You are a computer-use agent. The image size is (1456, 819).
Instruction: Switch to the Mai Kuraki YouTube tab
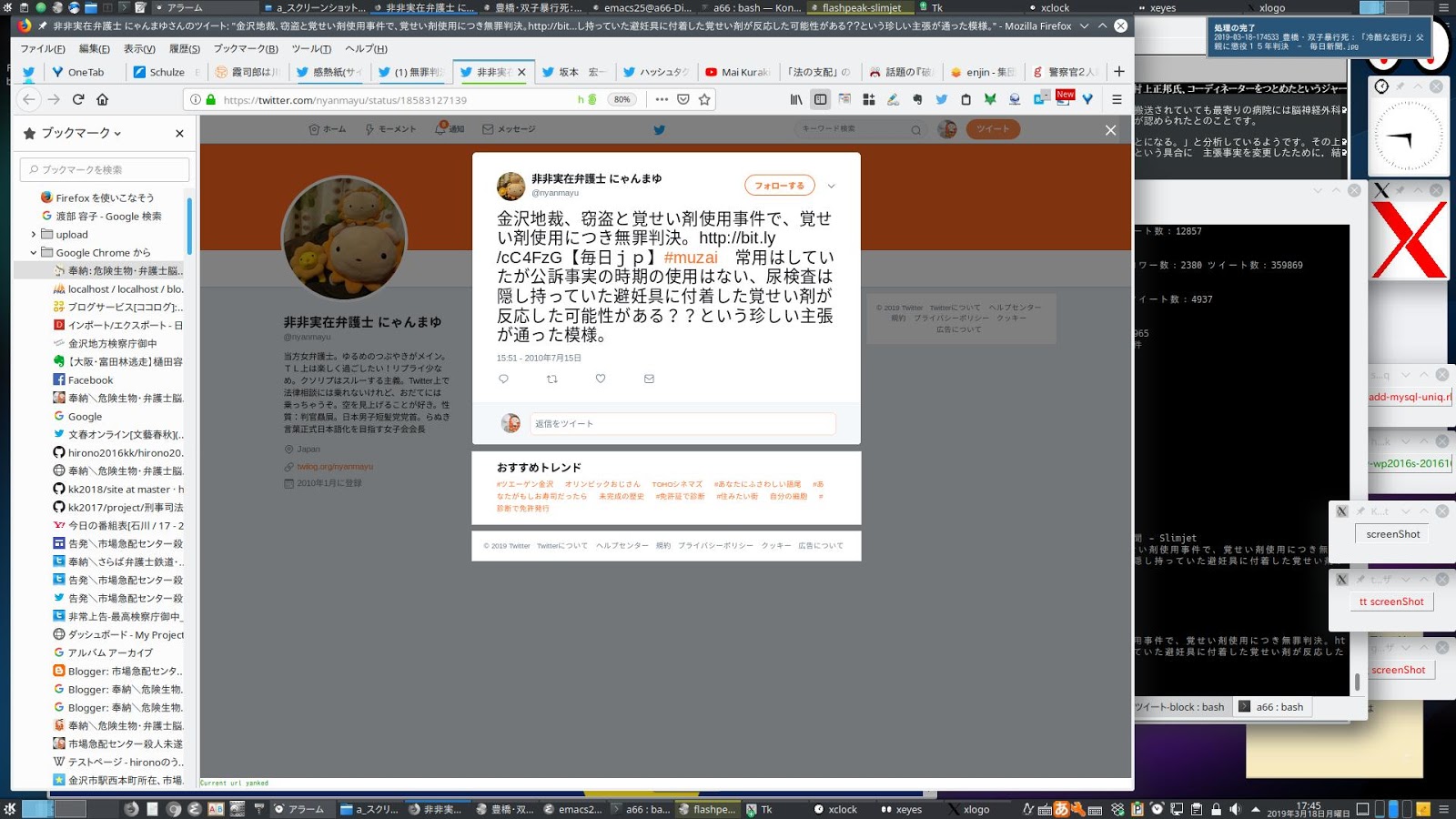(739, 72)
